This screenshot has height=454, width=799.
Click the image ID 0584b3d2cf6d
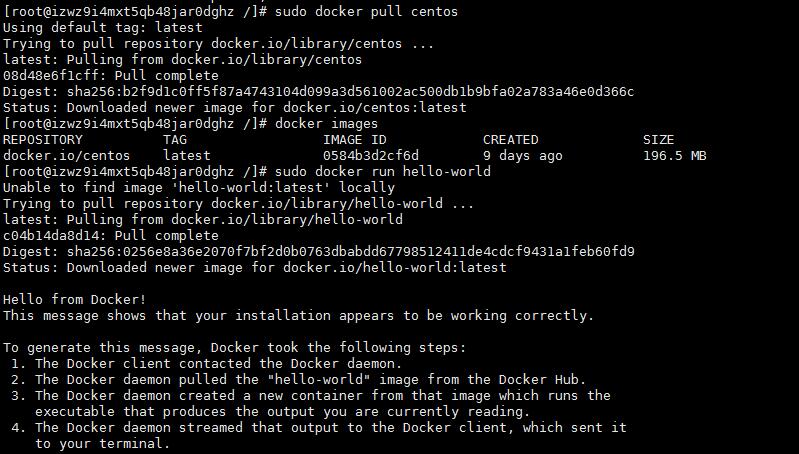pos(371,156)
